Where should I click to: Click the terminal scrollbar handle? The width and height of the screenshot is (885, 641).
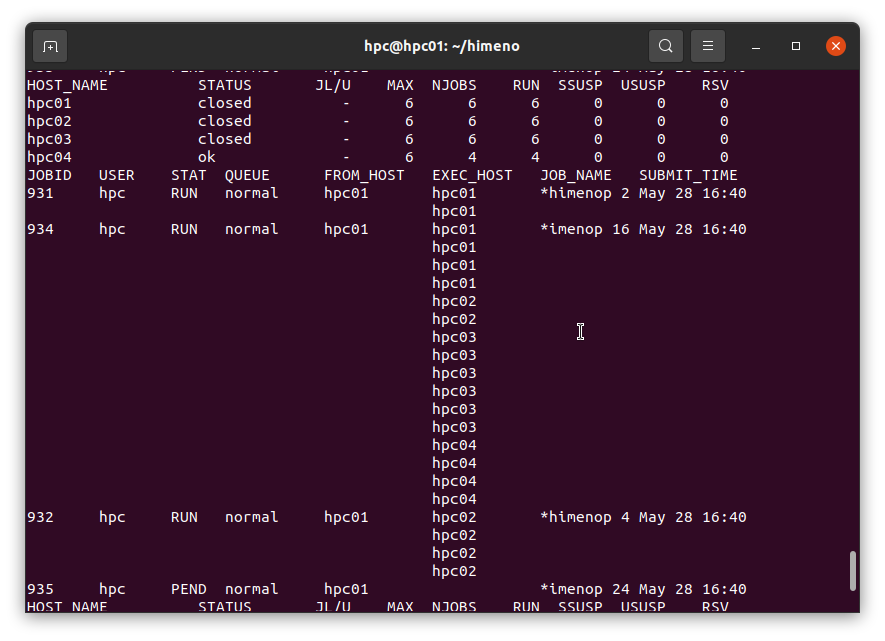tap(852, 571)
